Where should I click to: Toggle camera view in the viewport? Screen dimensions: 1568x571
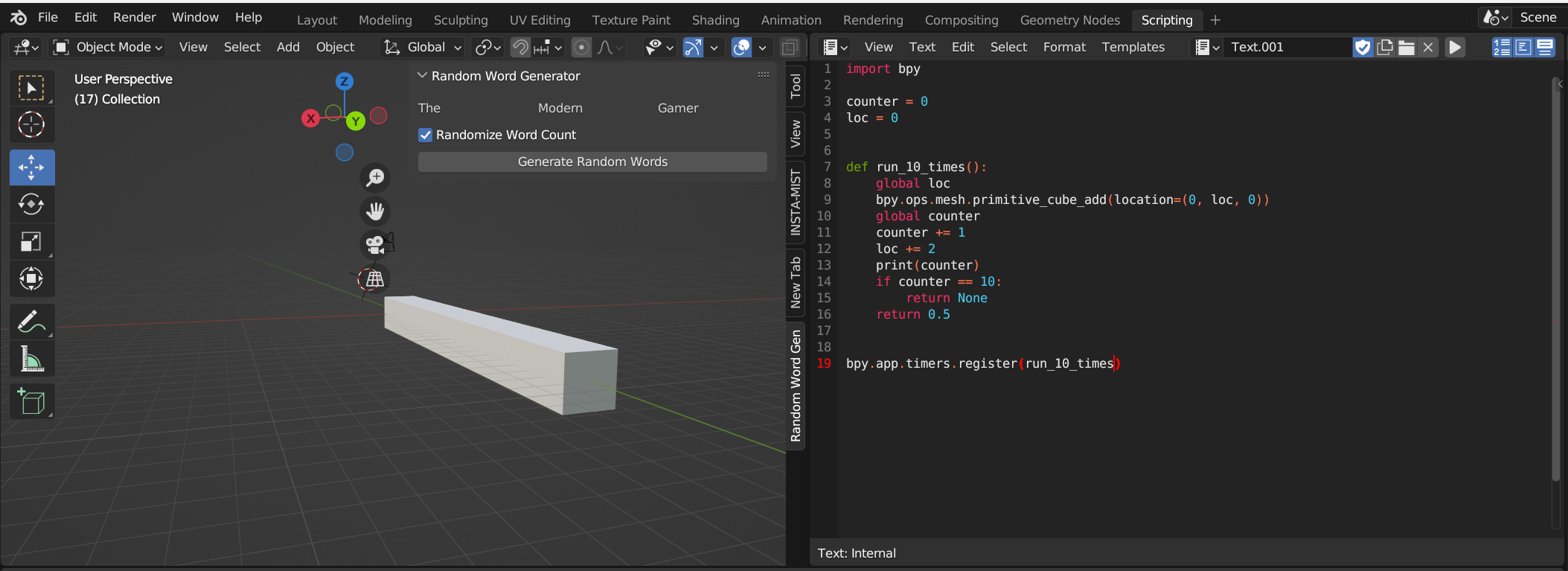tap(376, 244)
